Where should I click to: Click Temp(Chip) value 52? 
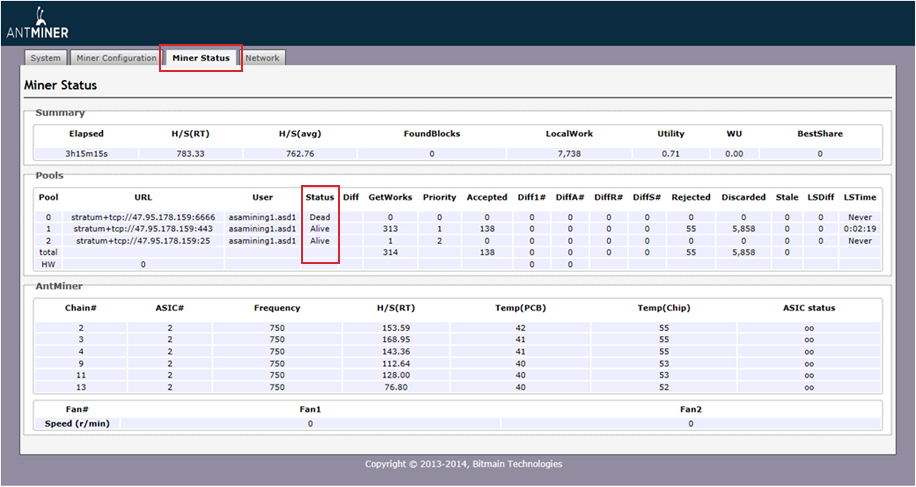(x=664, y=387)
